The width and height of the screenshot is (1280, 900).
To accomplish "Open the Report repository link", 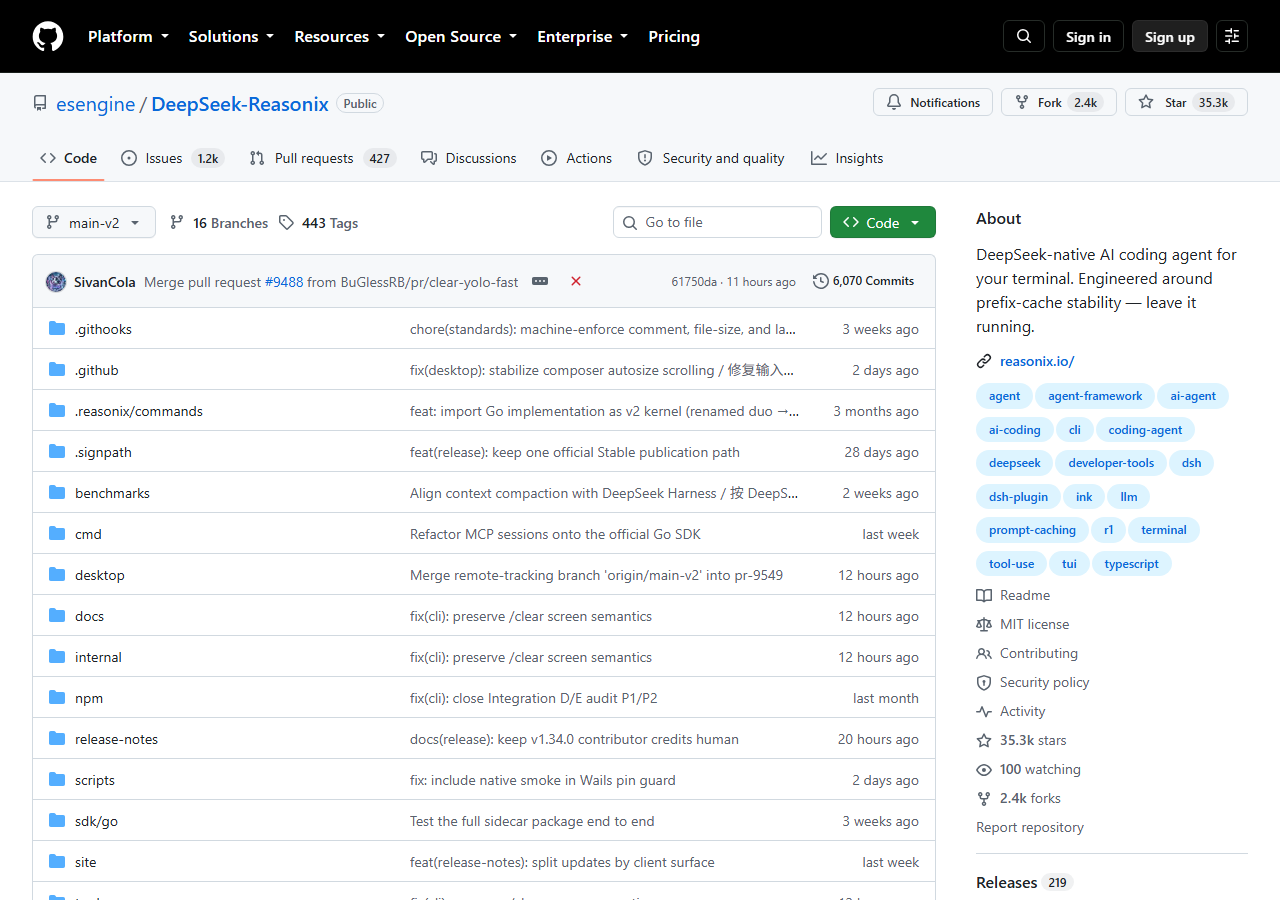I will pyautogui.click(x=1030, y=827).
